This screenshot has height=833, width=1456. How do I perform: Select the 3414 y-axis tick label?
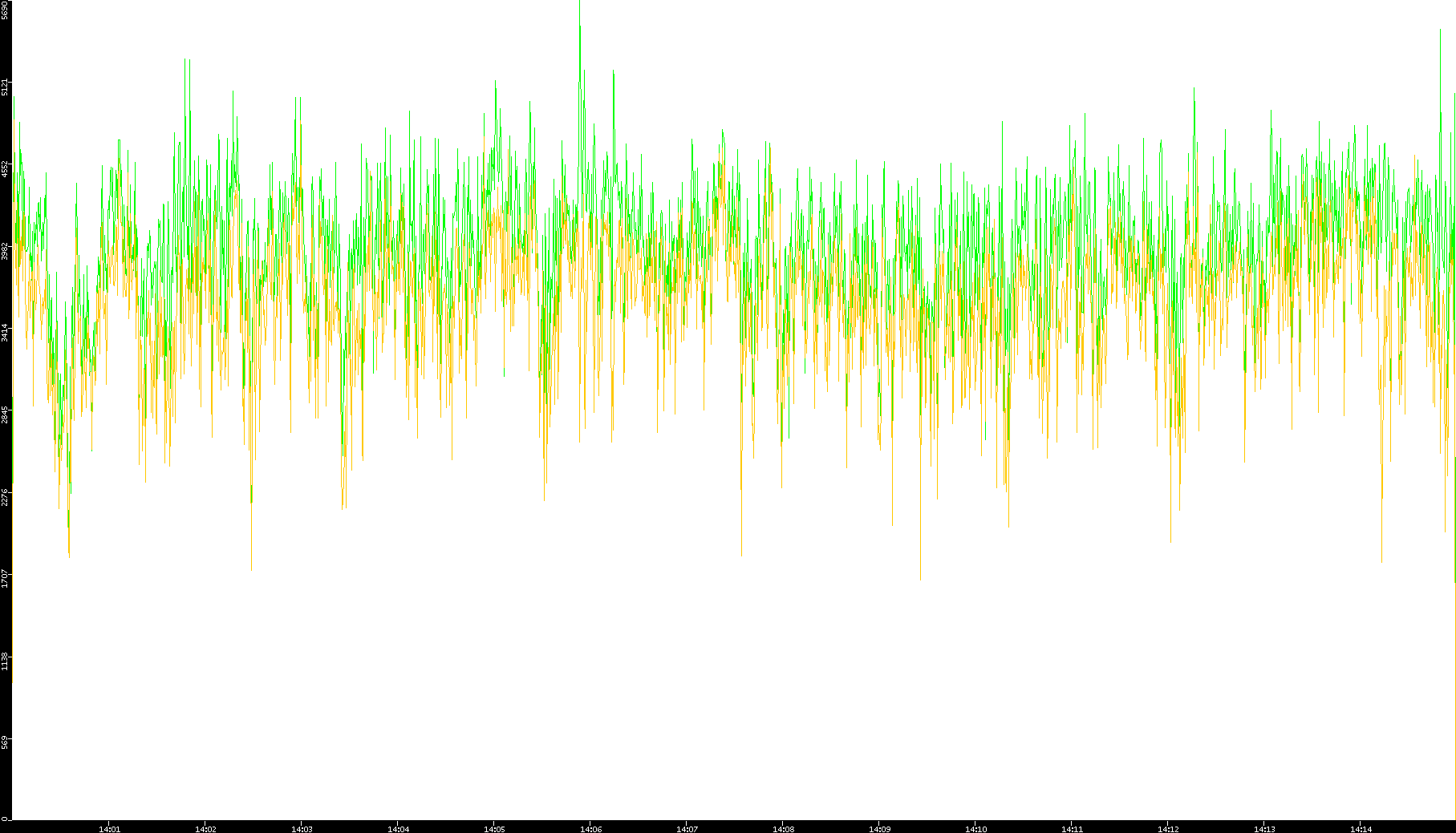pos(5,333)
